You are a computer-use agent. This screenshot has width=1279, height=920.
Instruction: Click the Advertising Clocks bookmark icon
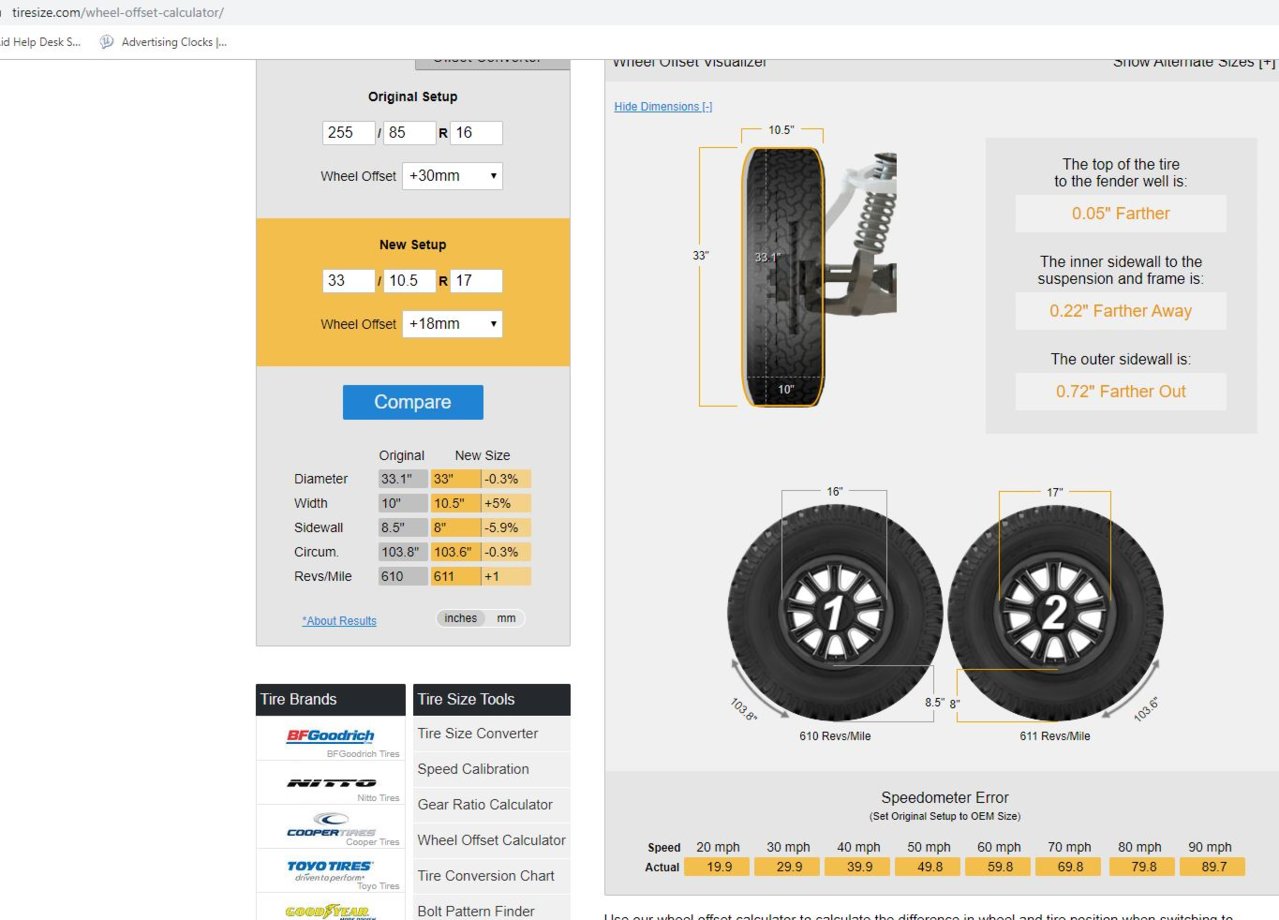tap(107, 42)
